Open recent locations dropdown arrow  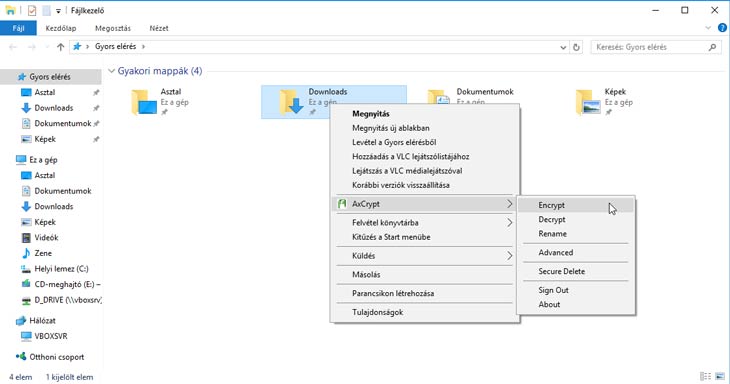click(x=46, y=47)
